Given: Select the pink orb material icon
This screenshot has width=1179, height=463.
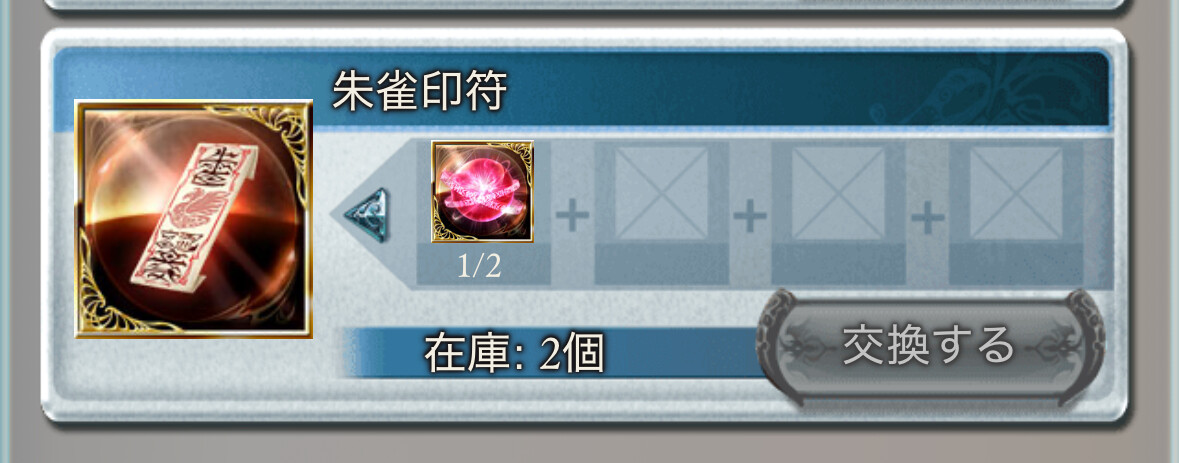Looking at the screenshot, I should 482,191.
